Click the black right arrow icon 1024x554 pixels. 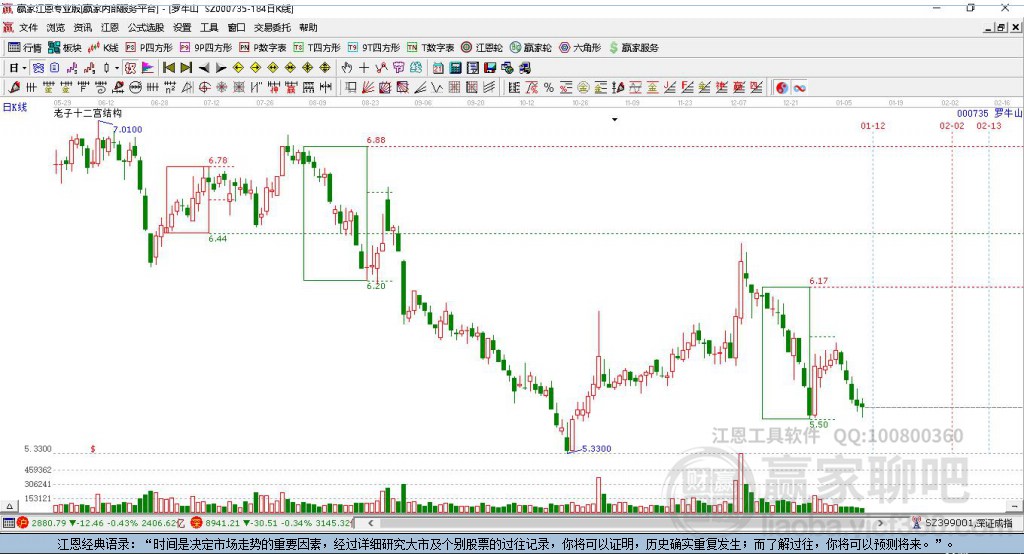[221, 68]
